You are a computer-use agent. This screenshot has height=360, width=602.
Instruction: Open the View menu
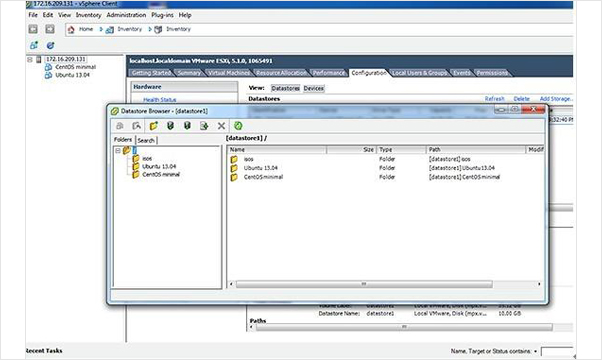tap(64, 15)
